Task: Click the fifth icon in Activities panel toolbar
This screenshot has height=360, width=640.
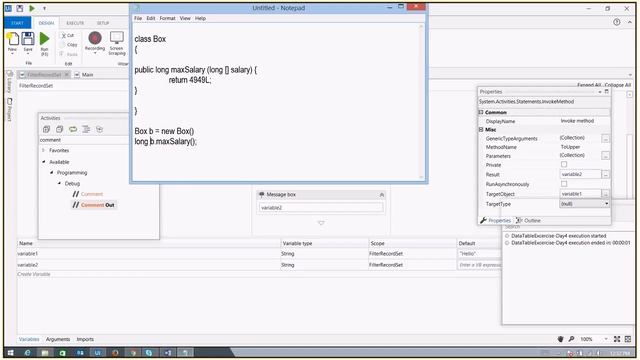Action: click(x=99, y=129)
